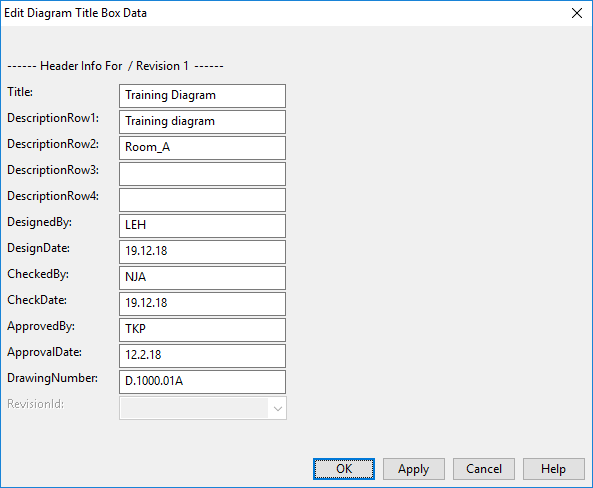Focus the empty DescriptionRow3 field
This screenshot has width=593, height=488.
pos(202,174)
